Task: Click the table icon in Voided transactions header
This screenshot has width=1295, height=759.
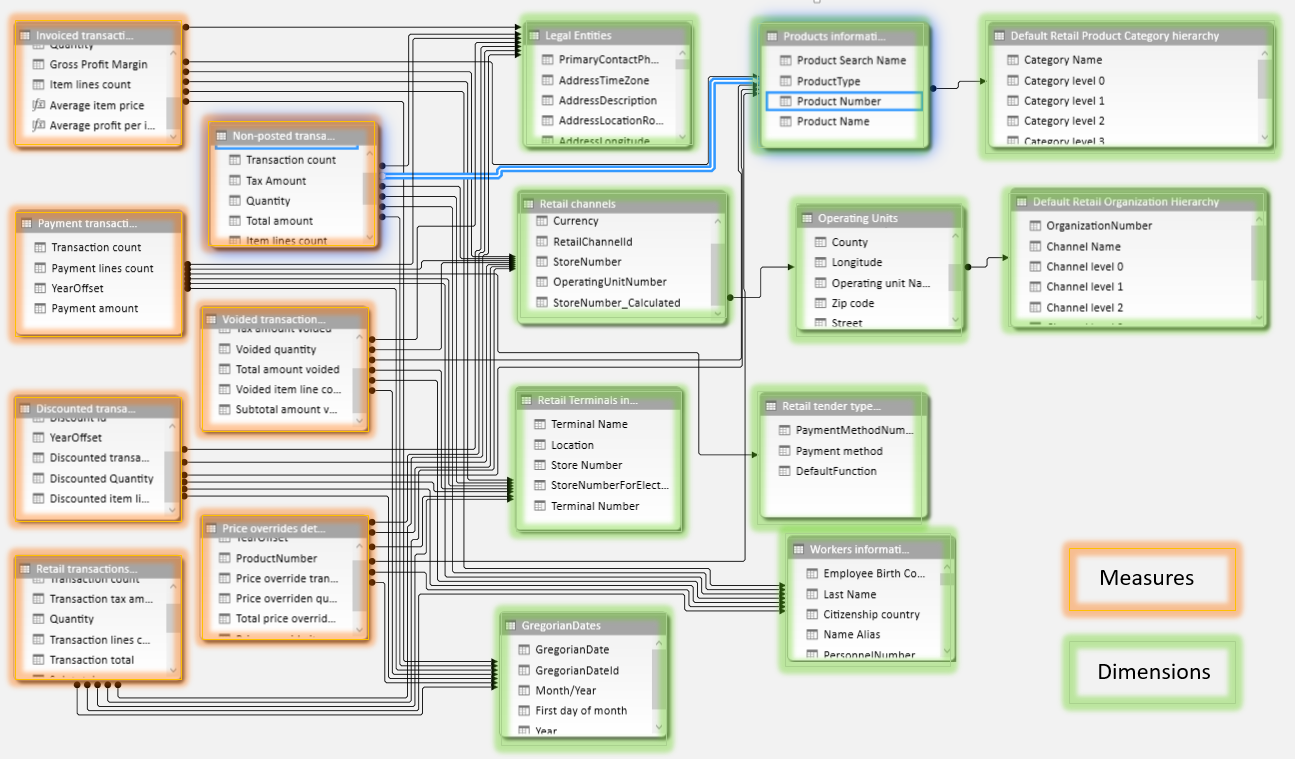Action: pos(210,320)
